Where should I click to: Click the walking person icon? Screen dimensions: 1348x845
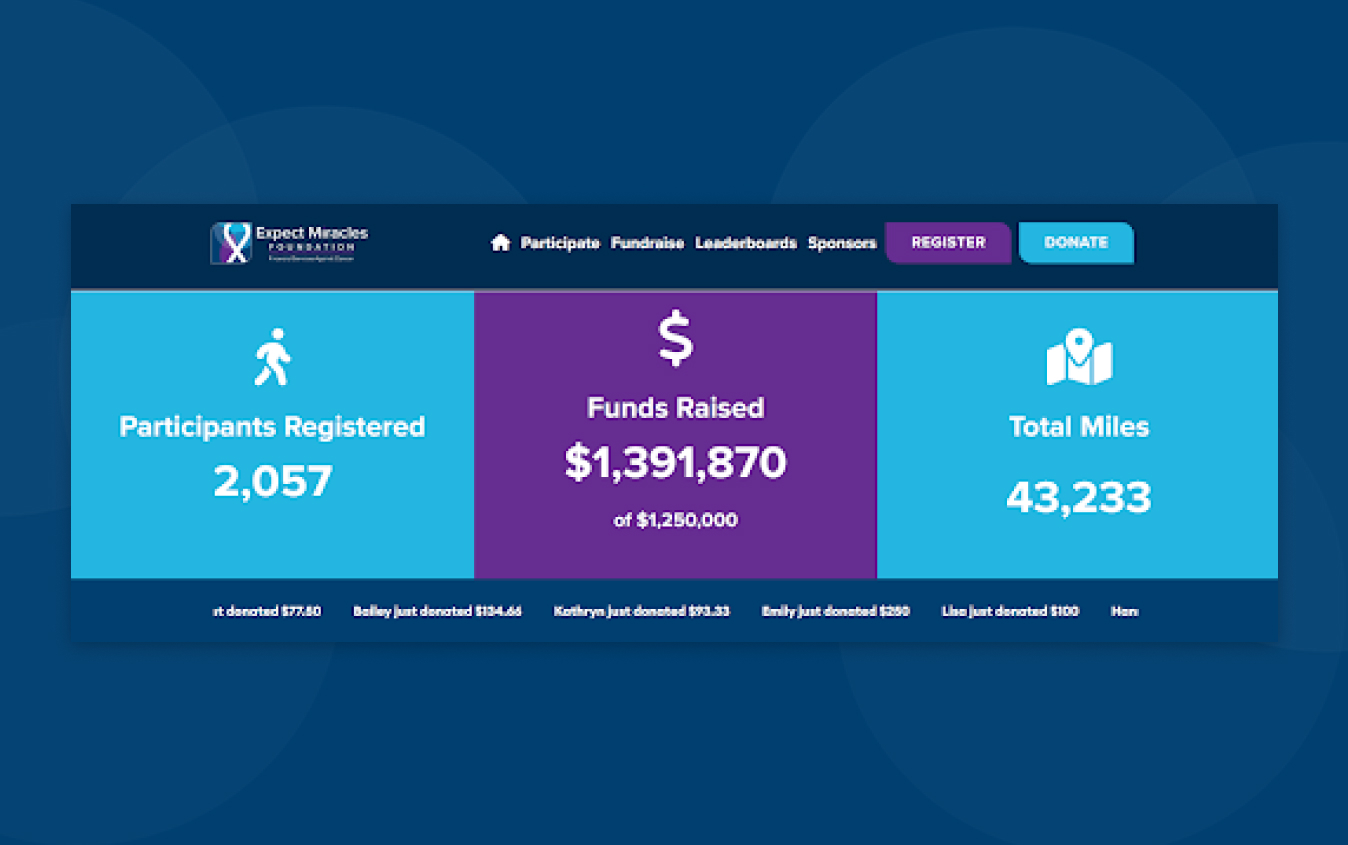point(272,357)
